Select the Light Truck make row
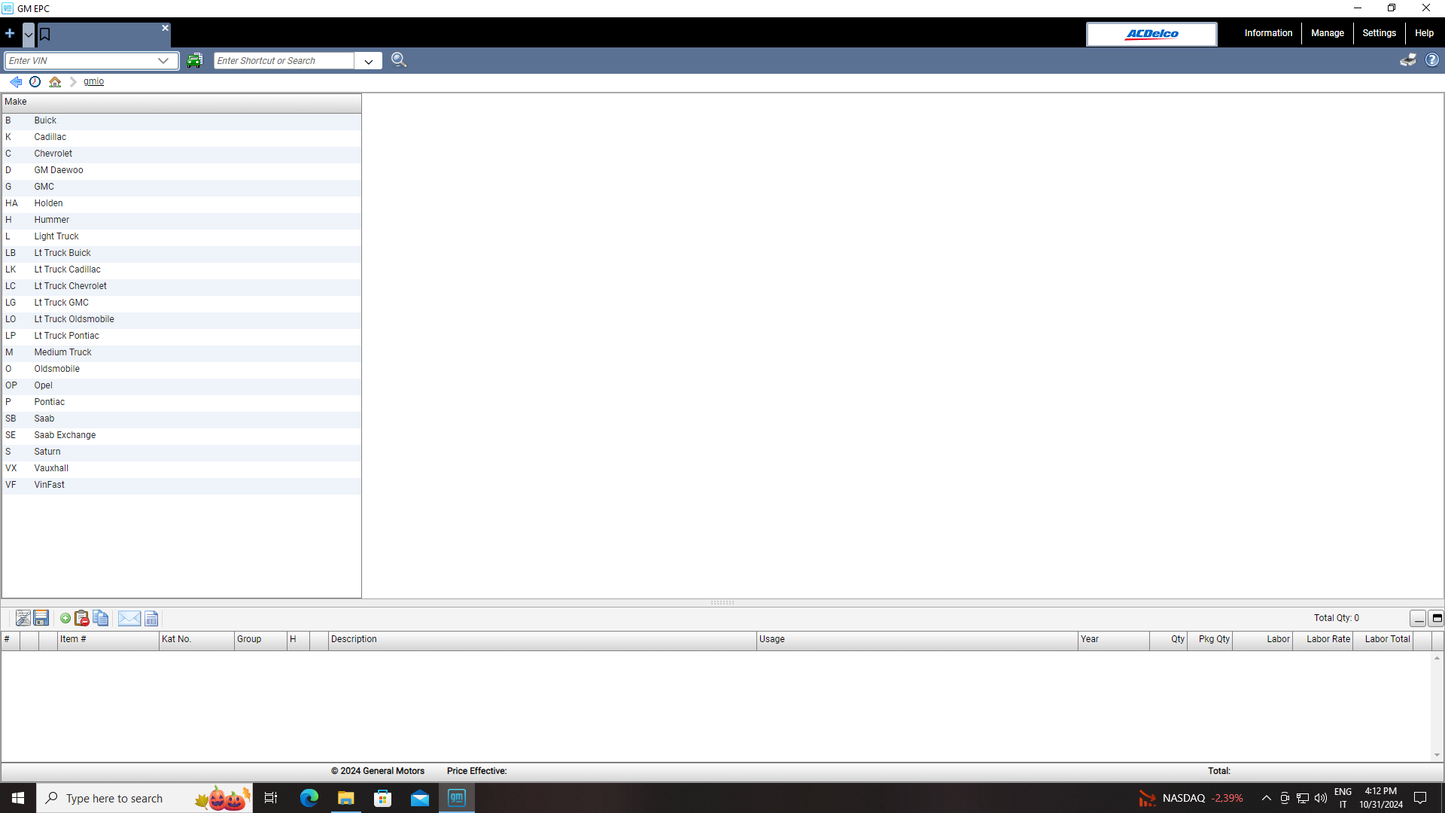 [181, 236]
